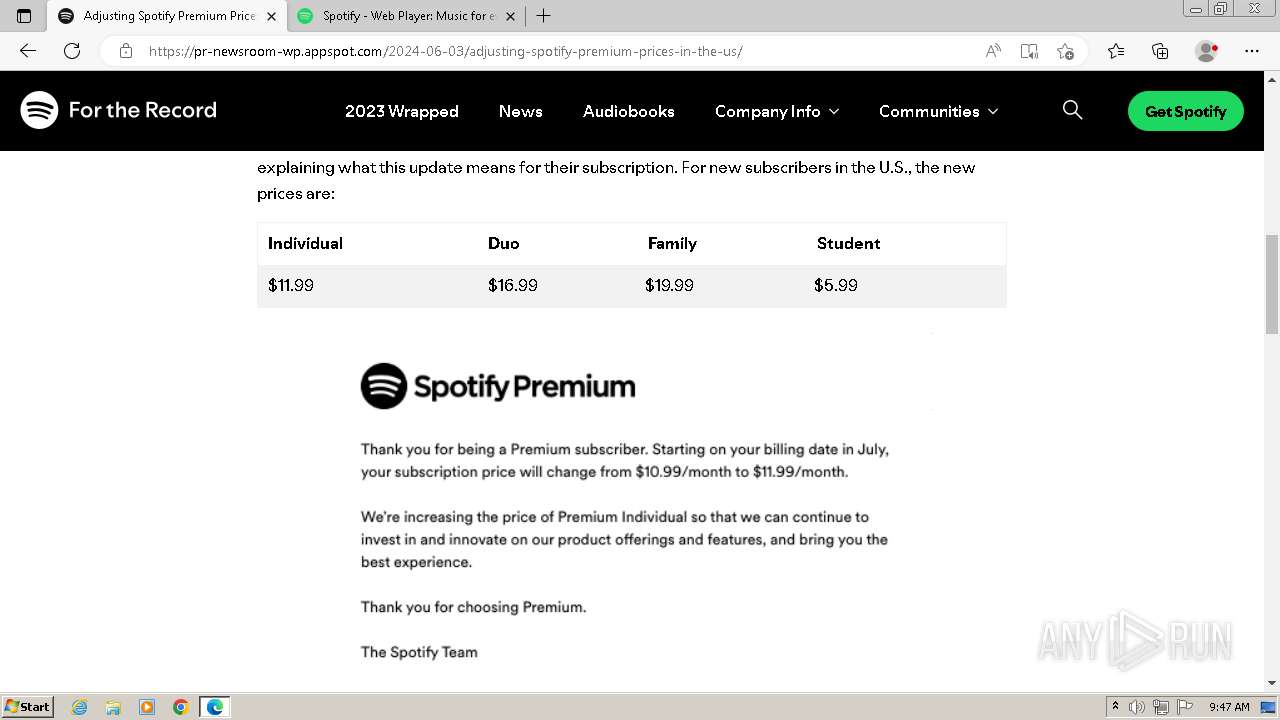Click the search magnifier on Spotify site

coord(1072,110)
